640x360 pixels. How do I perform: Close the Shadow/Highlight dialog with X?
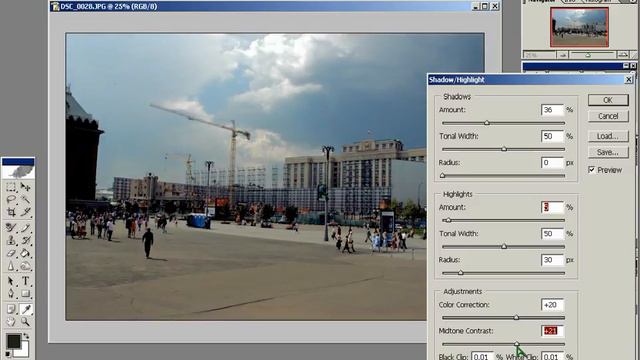click(x=629, y=80)
